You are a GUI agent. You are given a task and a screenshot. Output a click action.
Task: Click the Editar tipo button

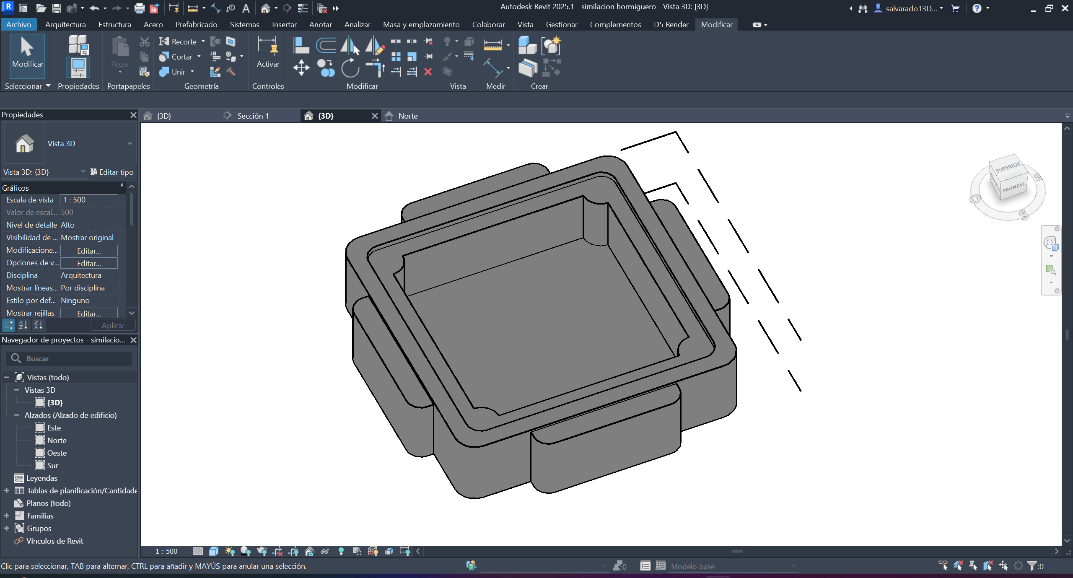115,172
